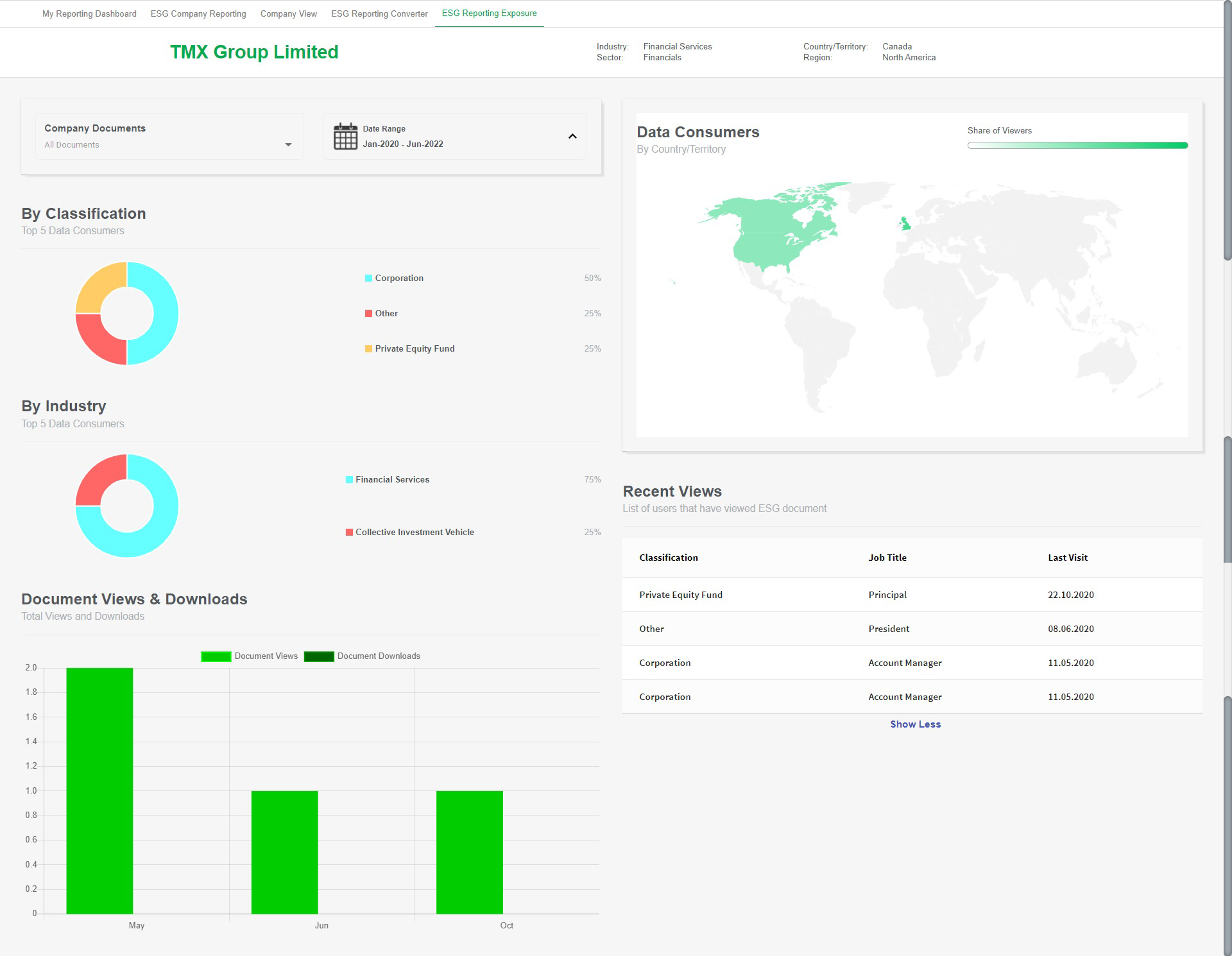The image size is (1232, 956).
Task: Click the 08.06.2020 last visit date
Action: (1071, 629)
